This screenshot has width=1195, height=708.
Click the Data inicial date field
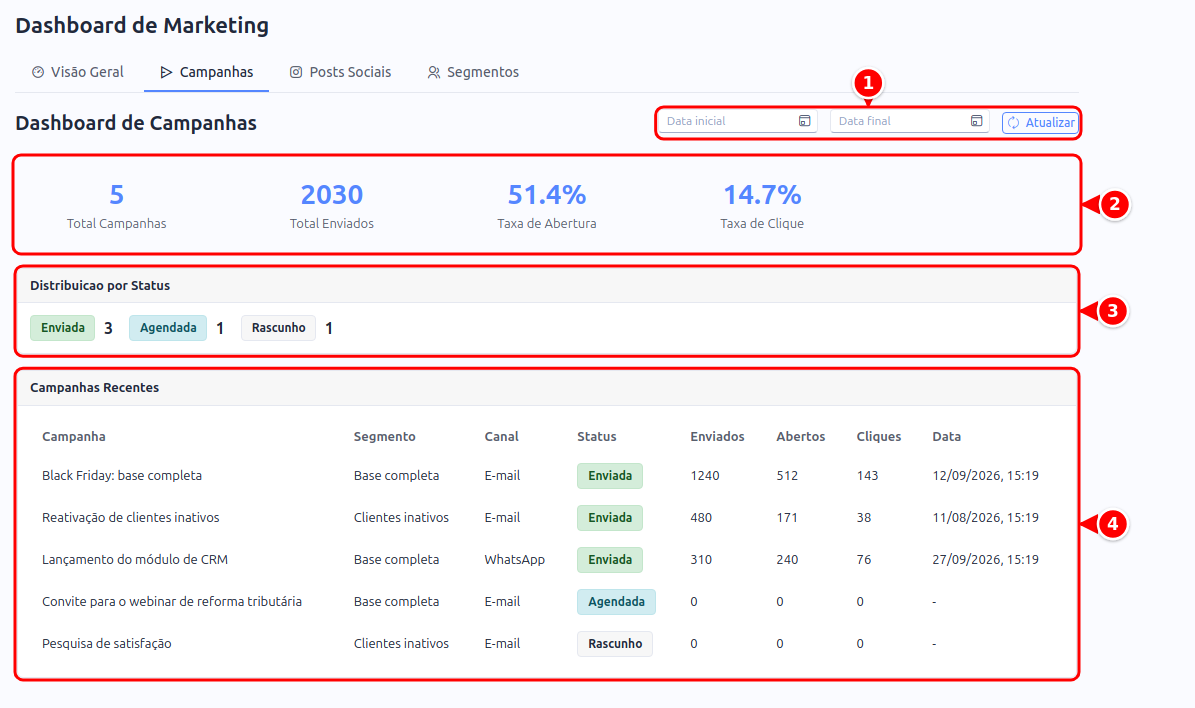[738, 121]
